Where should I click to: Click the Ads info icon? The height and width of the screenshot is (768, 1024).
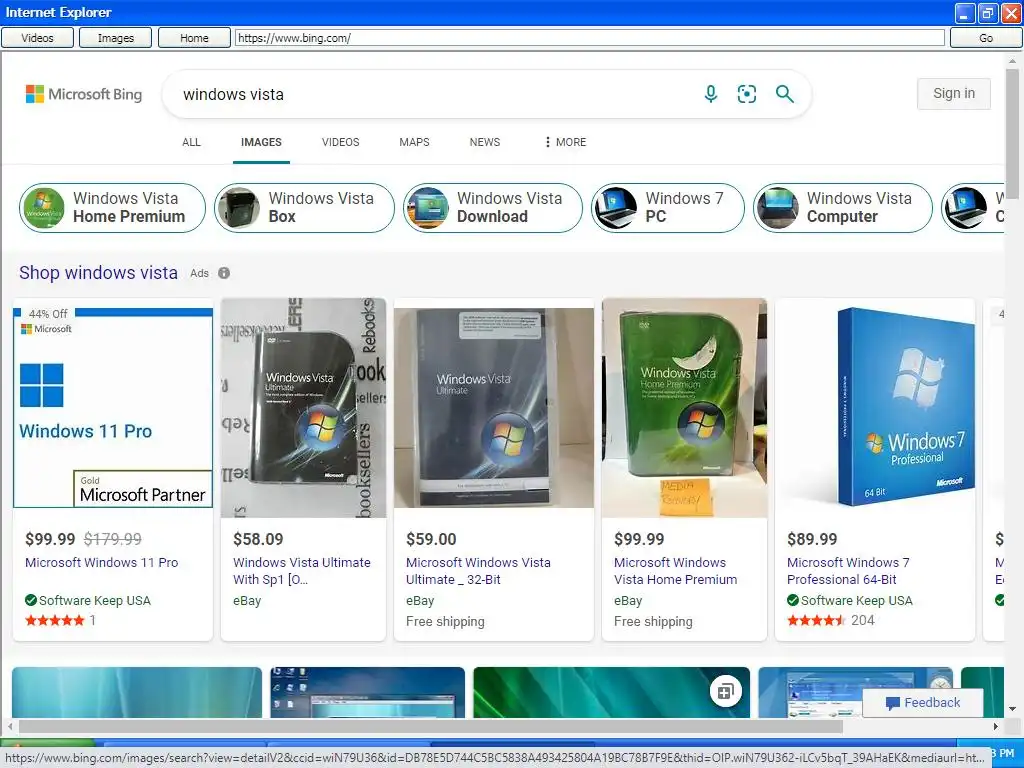pos(224,273)
